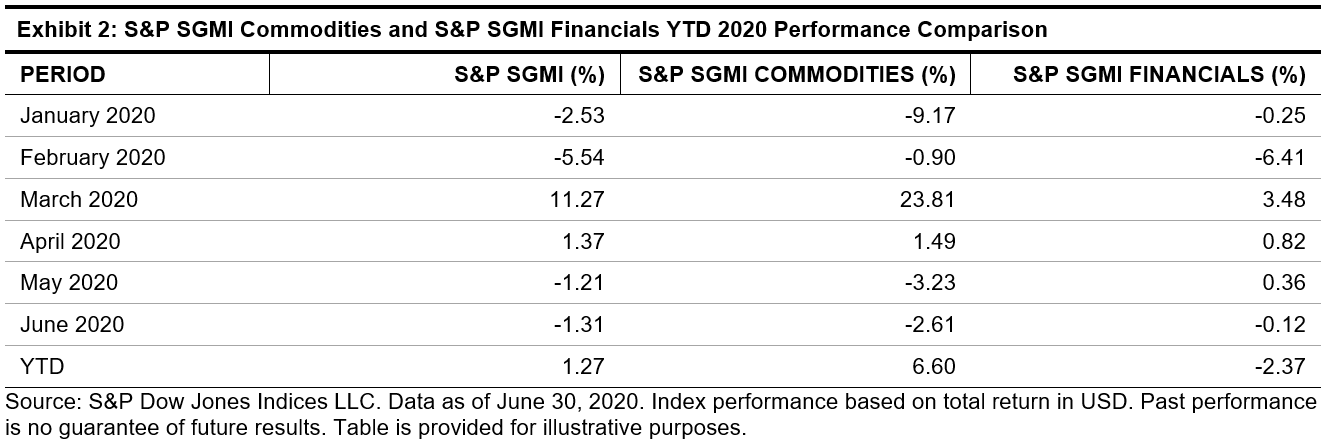The width and height of the screenshot is (1325, 444).
Task: Select the S&P SGMI COMMODITIES (%) header
Action: [x=797, y=75]
